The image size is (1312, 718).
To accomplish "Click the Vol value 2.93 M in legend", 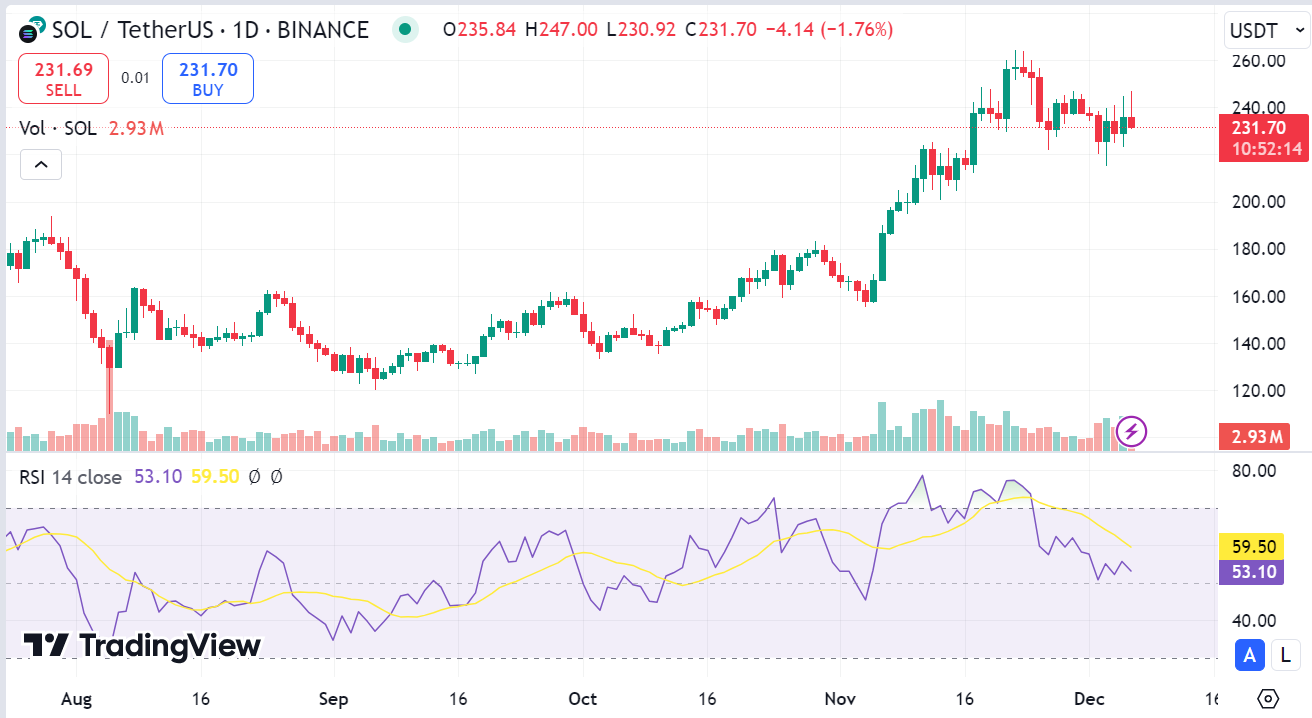I will click(x=134, y=128).
